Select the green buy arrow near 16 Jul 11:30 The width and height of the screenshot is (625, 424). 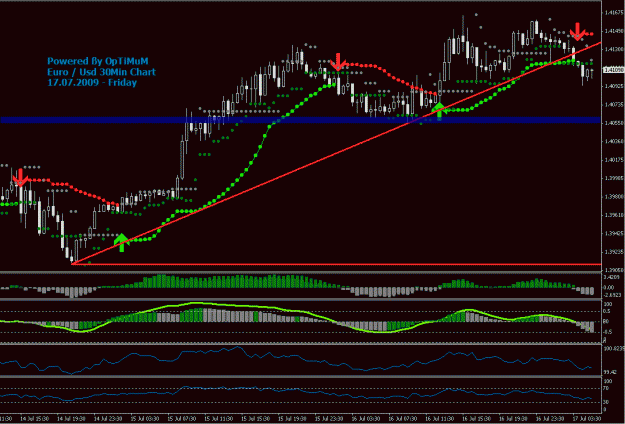tap(439, 110)
